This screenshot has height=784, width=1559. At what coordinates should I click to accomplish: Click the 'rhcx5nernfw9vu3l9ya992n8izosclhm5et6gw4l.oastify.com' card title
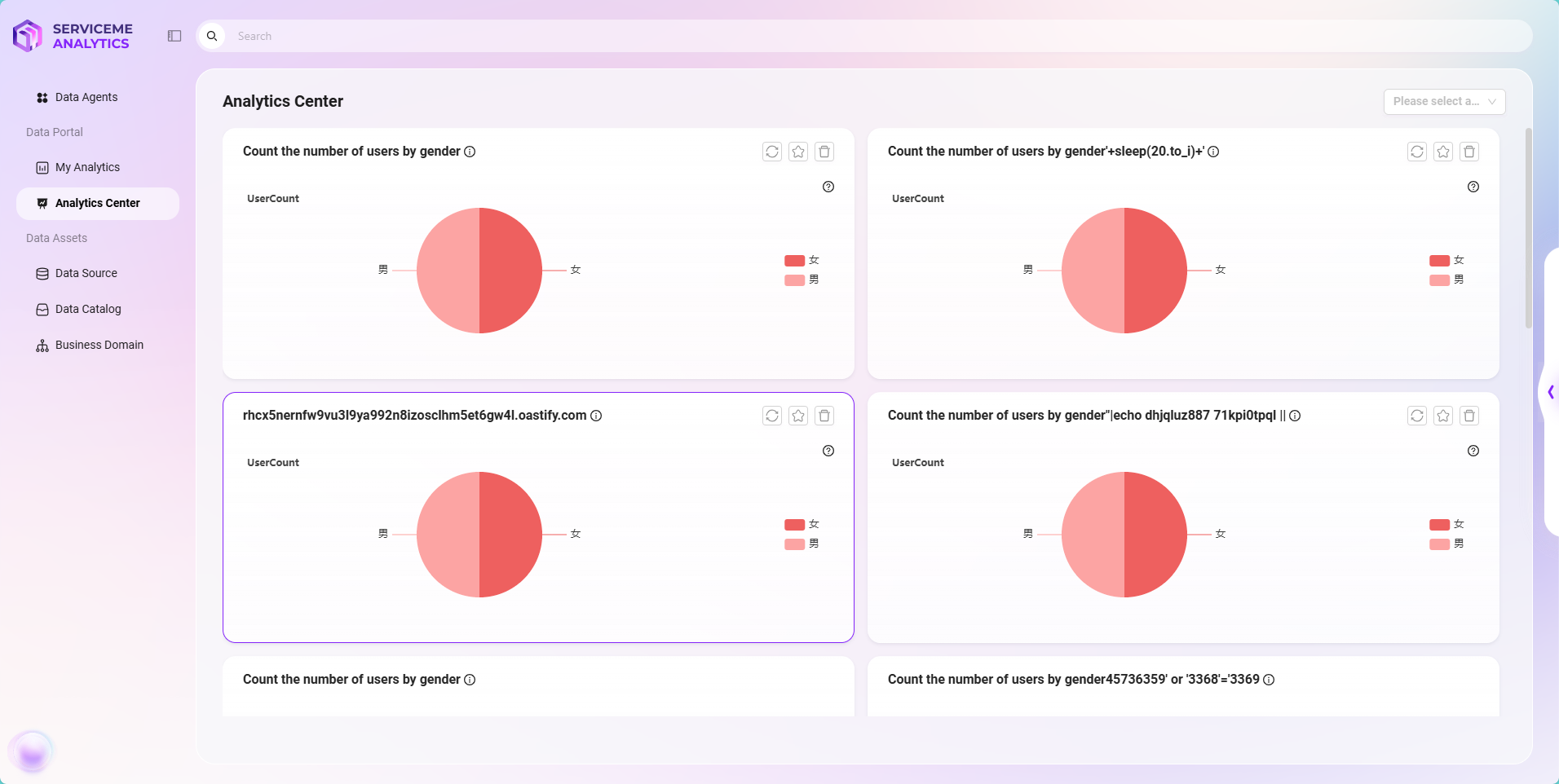[414, 416]
